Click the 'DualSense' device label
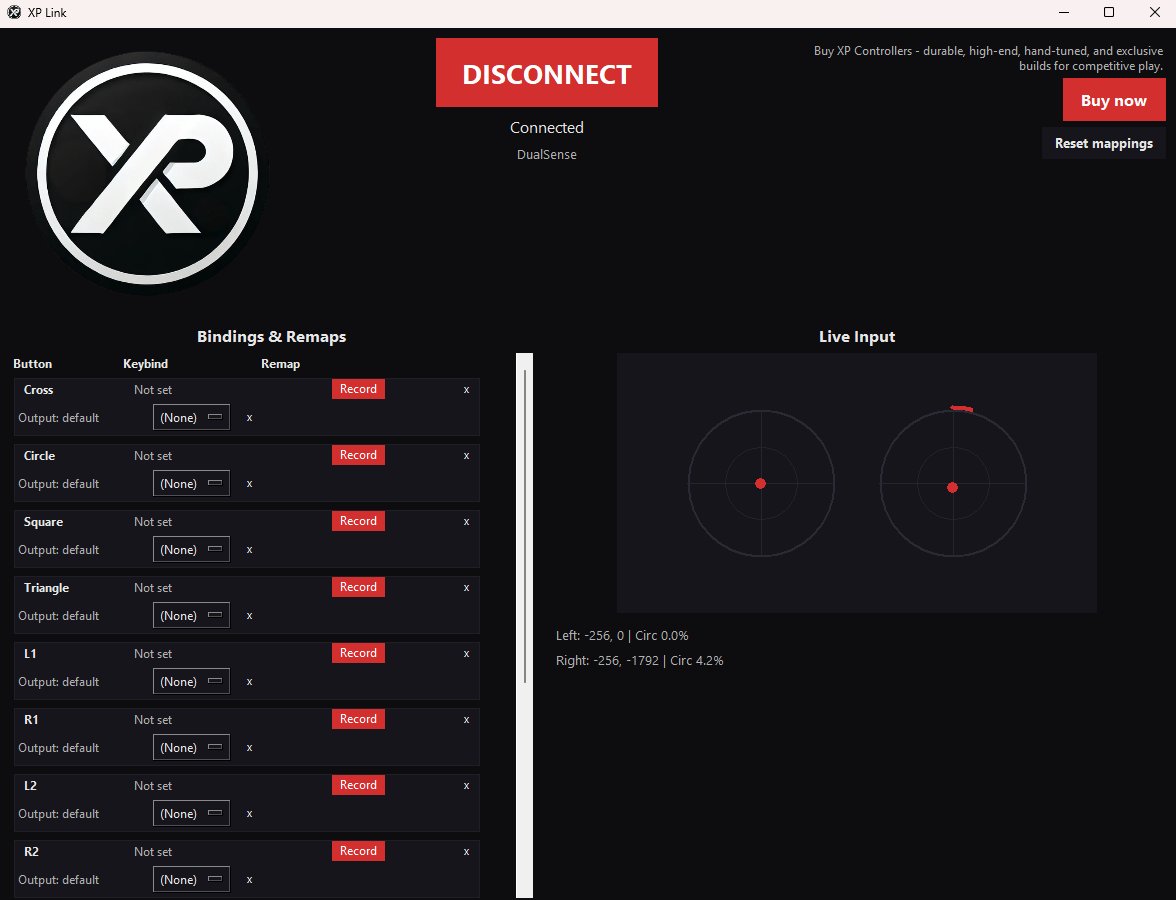 547,154
